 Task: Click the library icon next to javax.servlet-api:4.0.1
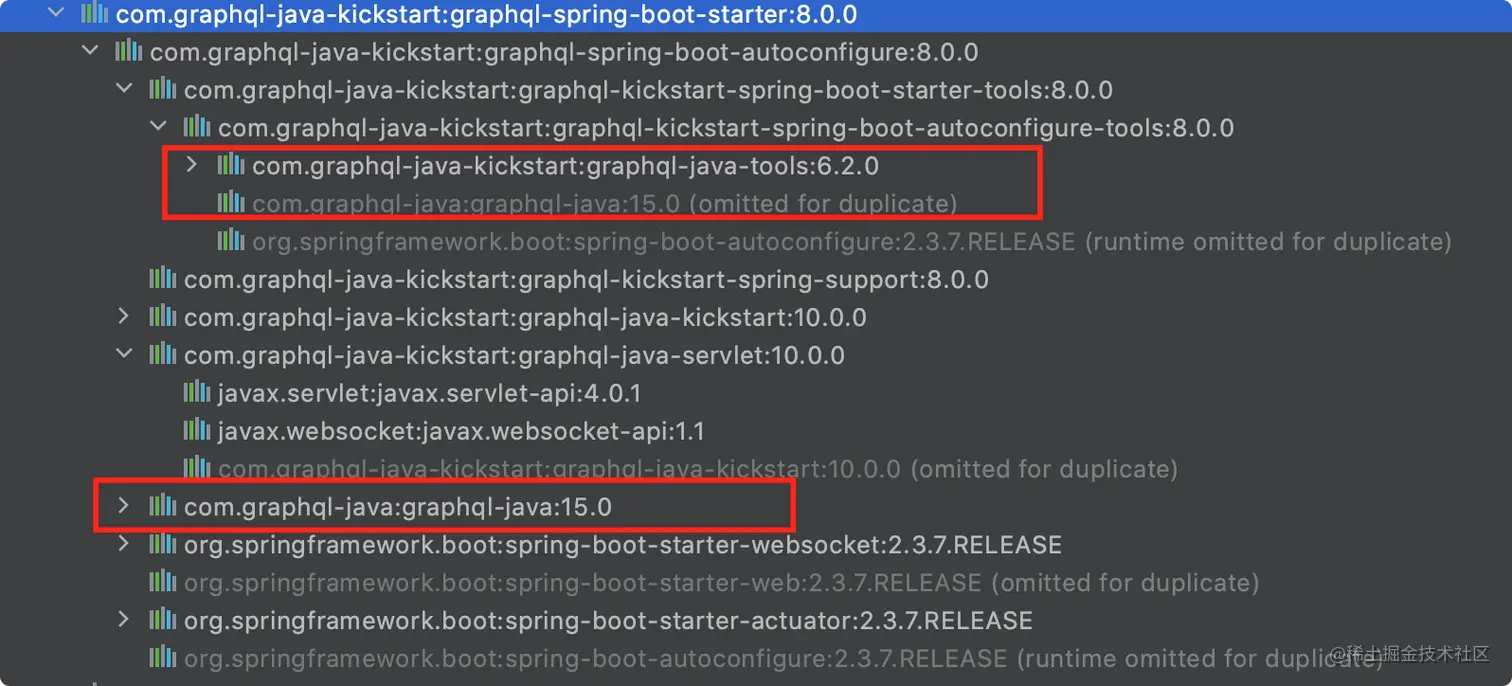coord(196,392)
